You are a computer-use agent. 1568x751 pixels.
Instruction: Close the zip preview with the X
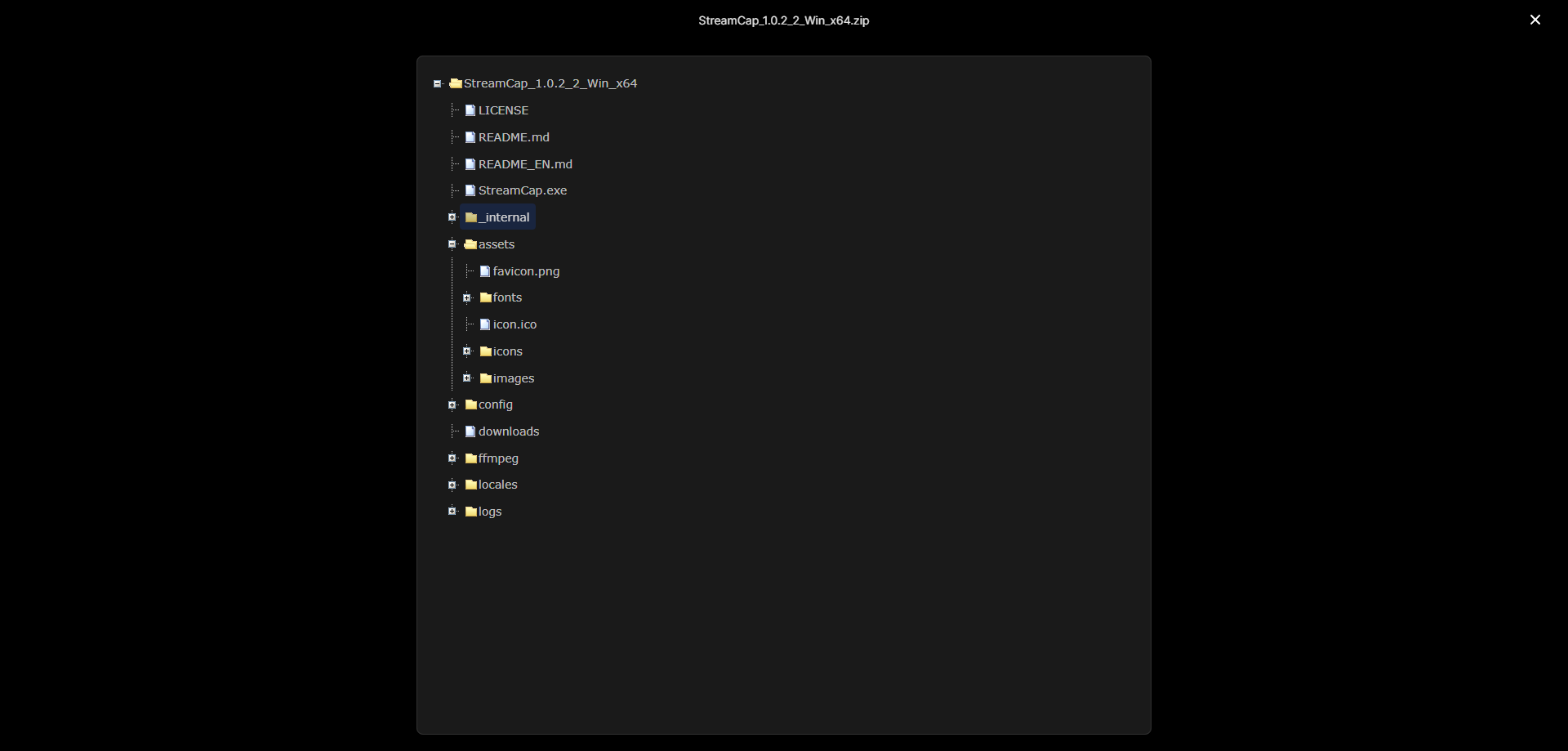tap(1535, 20)
